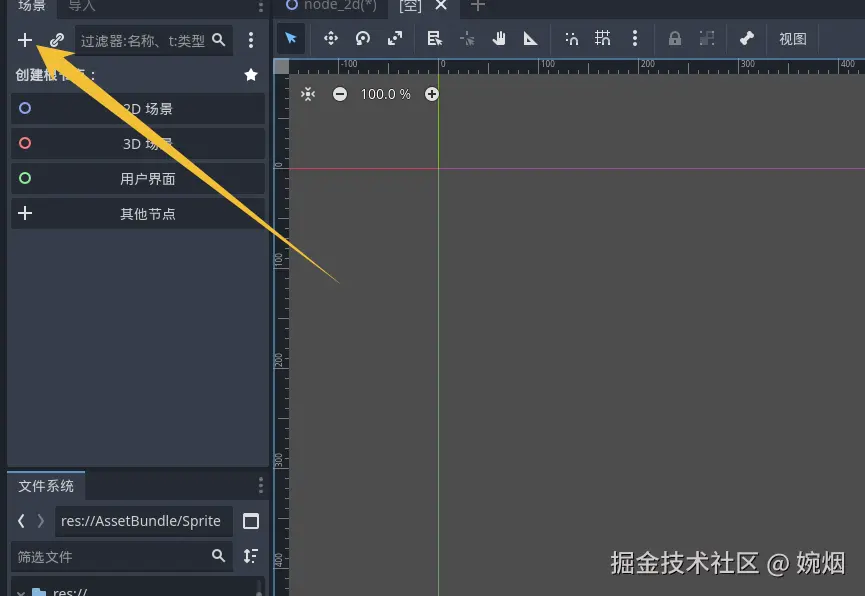Activate the Move mode tool
Viewport: 865px width, 596px height.
pos(330,39)
